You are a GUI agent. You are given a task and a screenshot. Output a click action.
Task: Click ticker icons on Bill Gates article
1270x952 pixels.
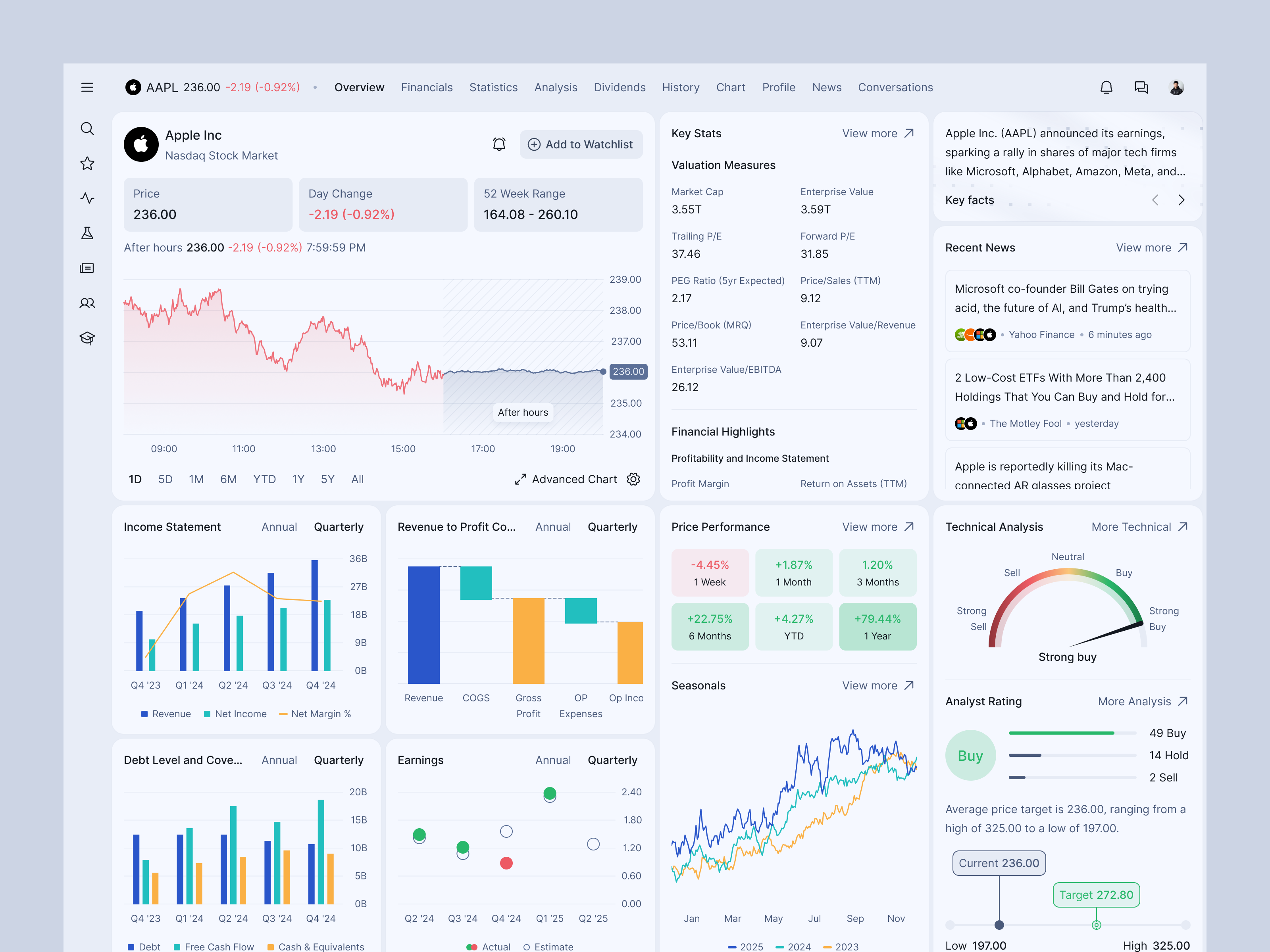pos(975,334)
